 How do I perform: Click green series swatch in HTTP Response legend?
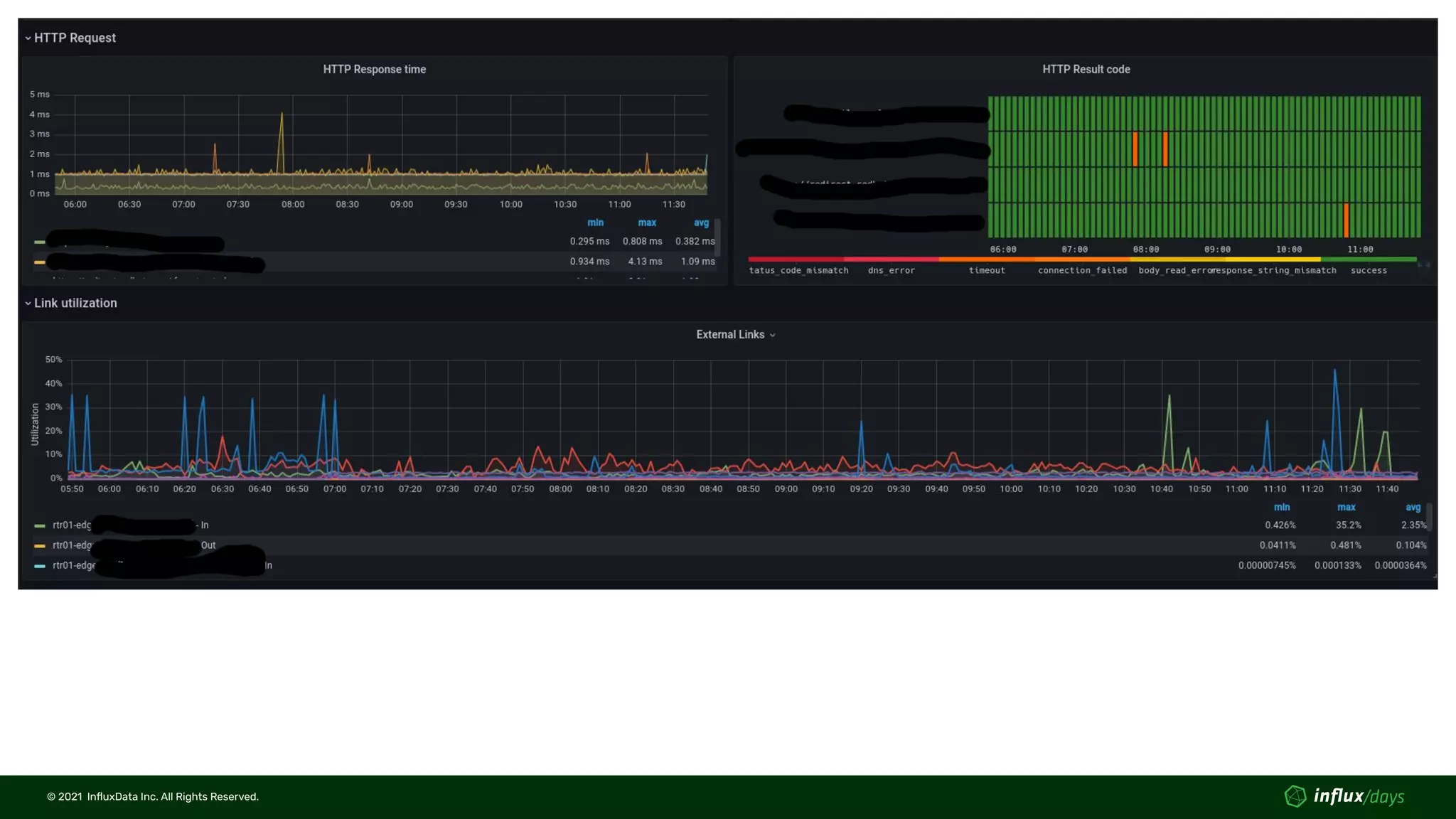click(40, 242)
